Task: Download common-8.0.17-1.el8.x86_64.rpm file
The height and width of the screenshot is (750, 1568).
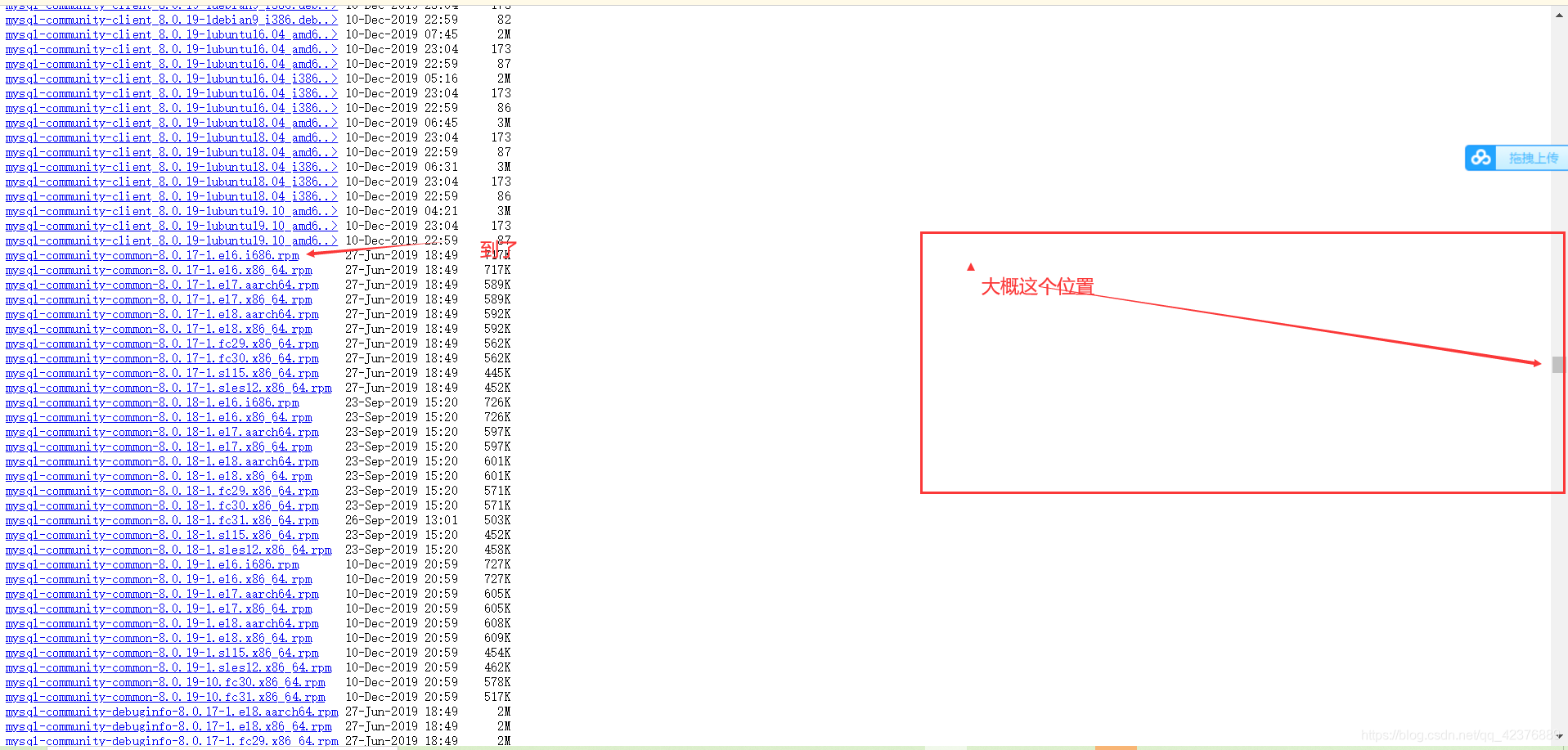Action: click(159, 329)
